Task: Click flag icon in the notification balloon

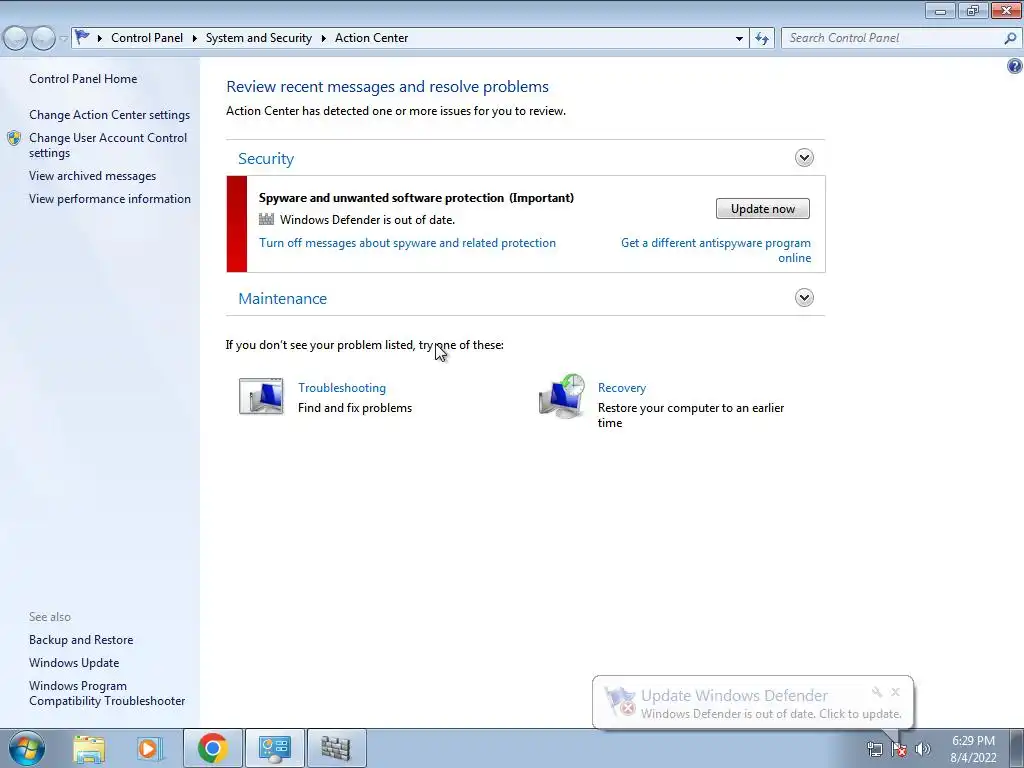Action: coord(619,701)
